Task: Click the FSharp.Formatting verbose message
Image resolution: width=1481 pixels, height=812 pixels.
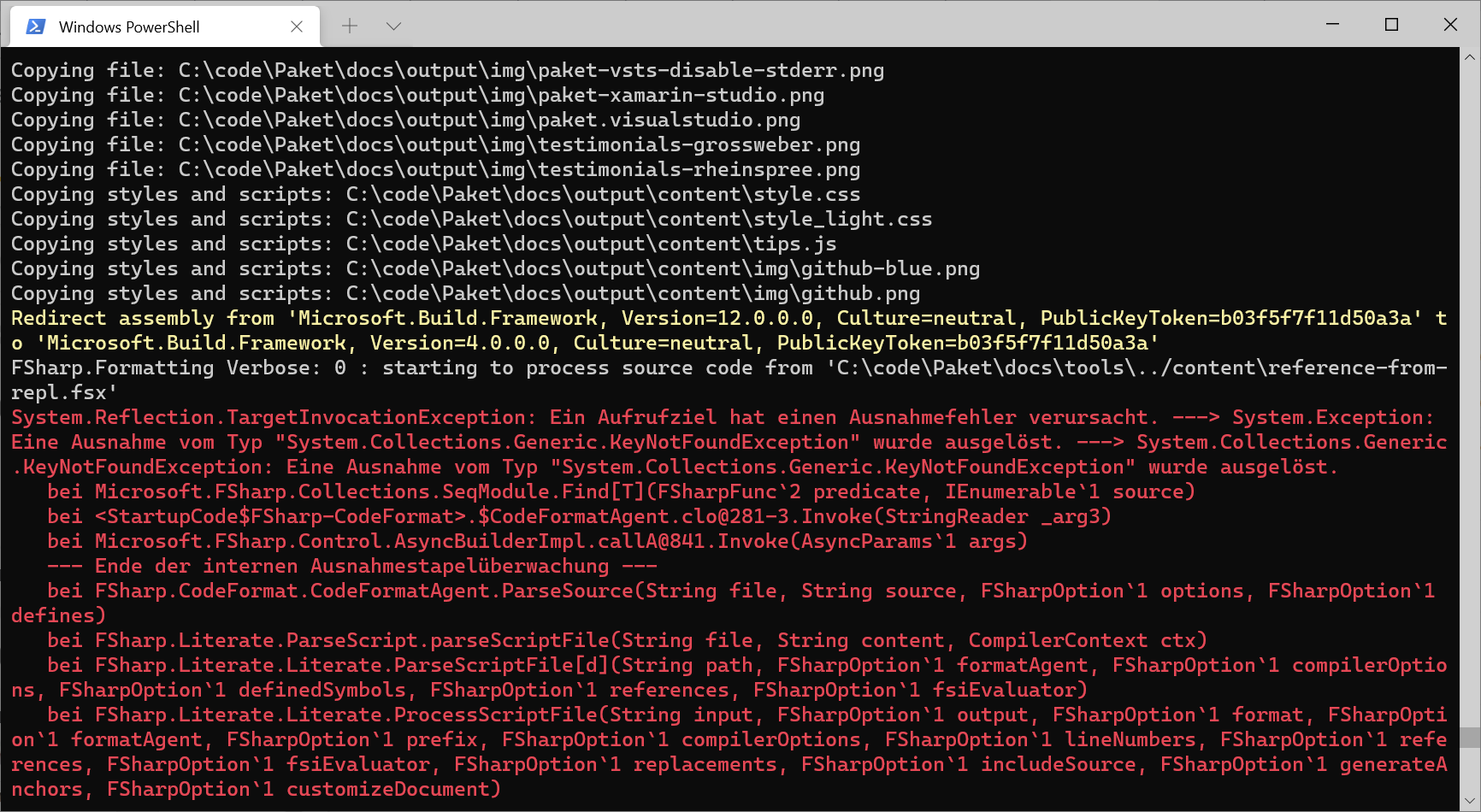Action: click(x=342, y=368)
